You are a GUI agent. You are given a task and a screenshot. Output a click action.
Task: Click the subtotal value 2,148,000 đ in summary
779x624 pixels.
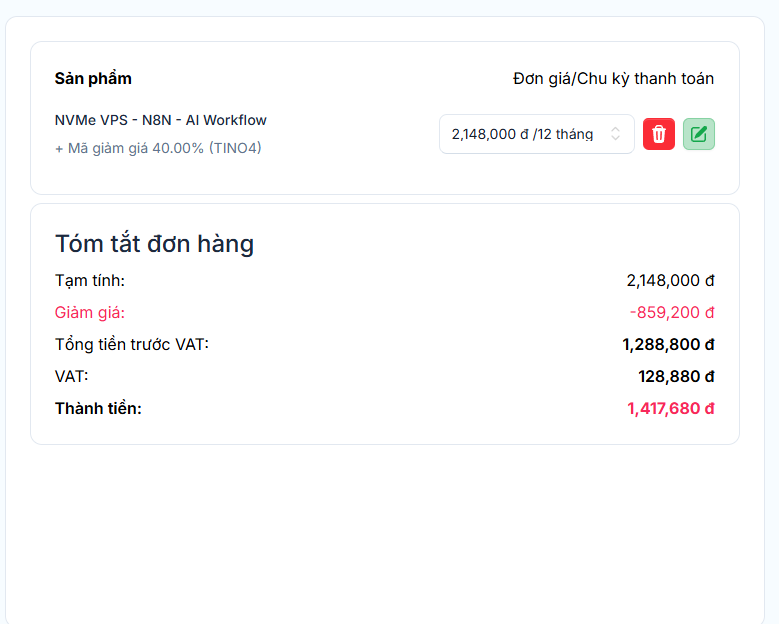(x=670, y=281)
